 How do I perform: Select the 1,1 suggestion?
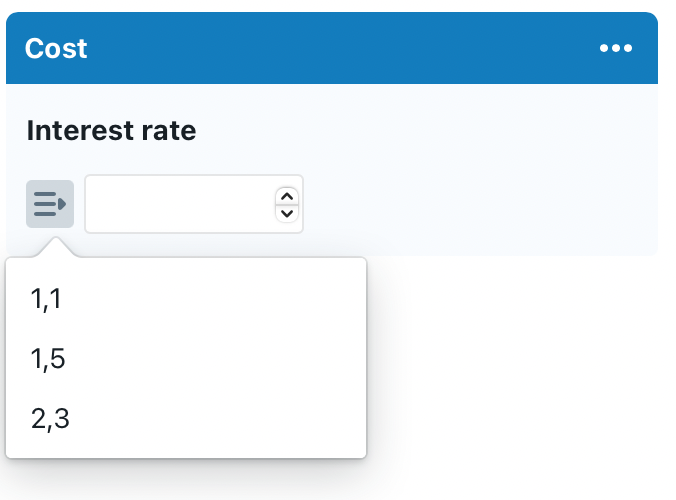(47, 299)
